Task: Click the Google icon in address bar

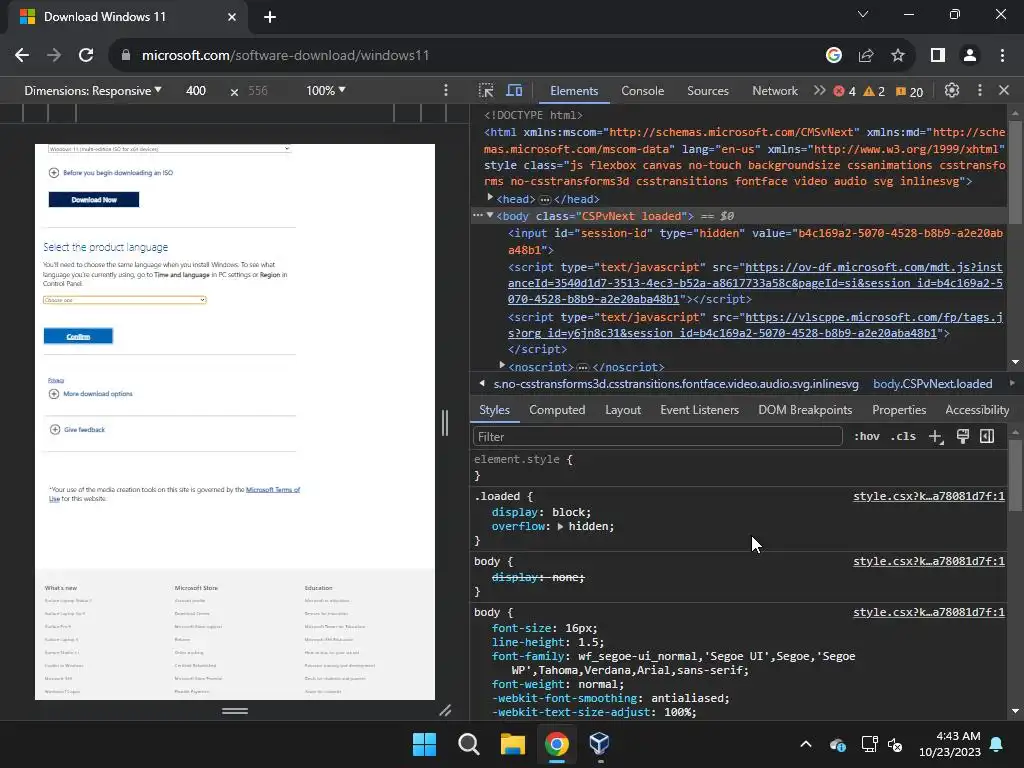Action: 833,56
